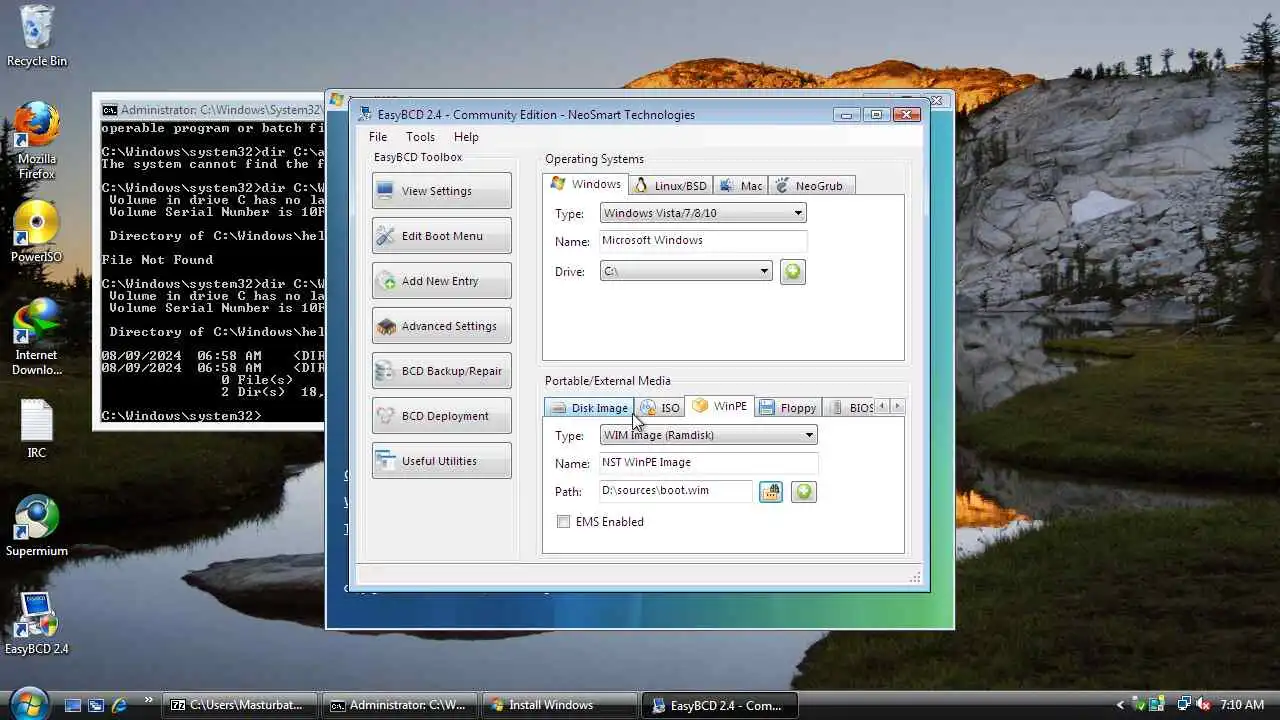Open Mozilla Firefox desktop icon
Screen dimensions: 1280x720
37,141
